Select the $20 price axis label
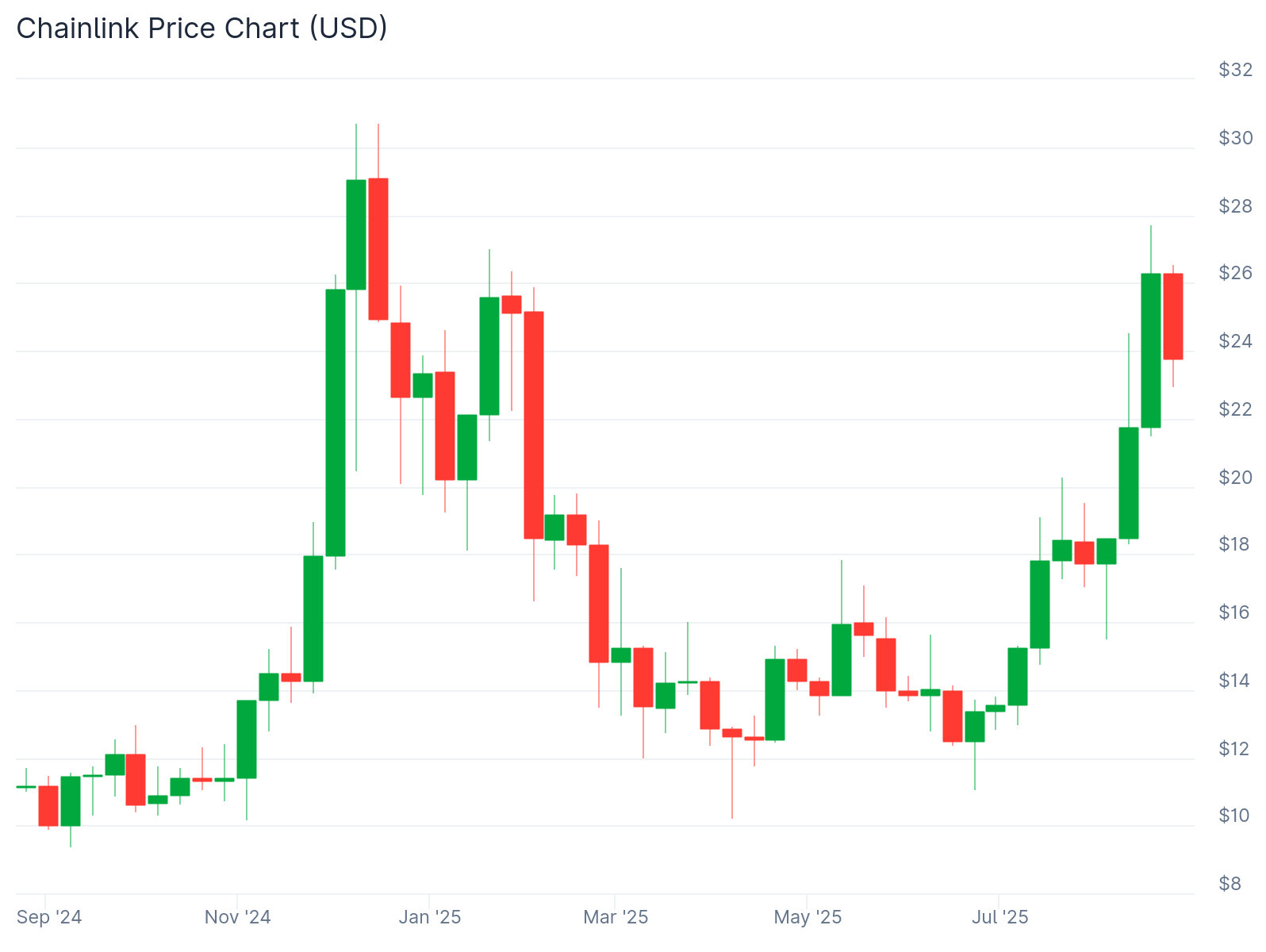Screen dimensions: 1266x952 tap(1235, 477)
